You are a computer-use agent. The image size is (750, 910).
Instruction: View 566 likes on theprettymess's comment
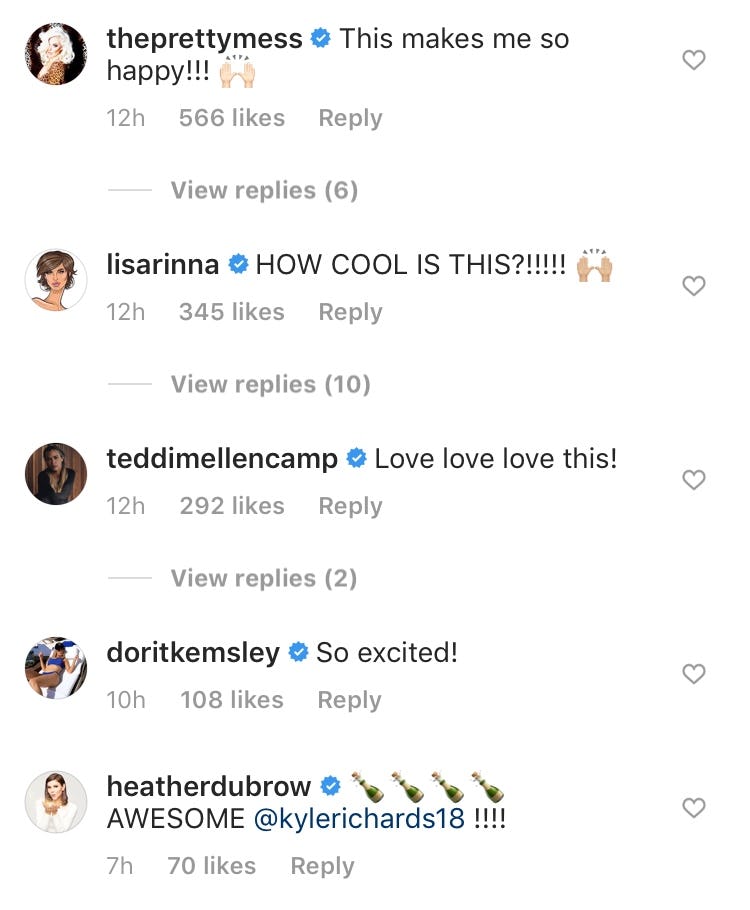[x=231, y=118]
